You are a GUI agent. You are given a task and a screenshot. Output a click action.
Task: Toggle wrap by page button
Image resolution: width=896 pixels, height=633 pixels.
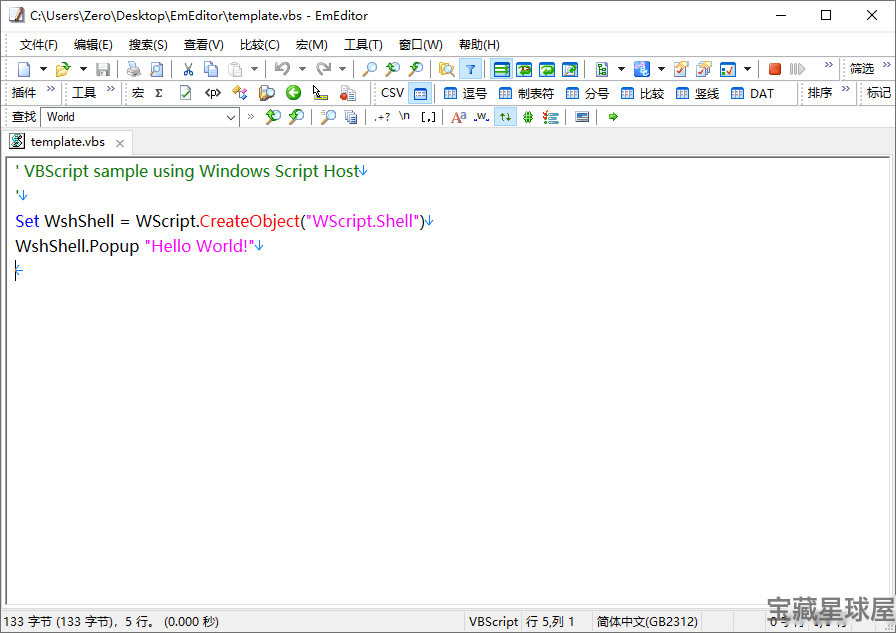[570, 69]
